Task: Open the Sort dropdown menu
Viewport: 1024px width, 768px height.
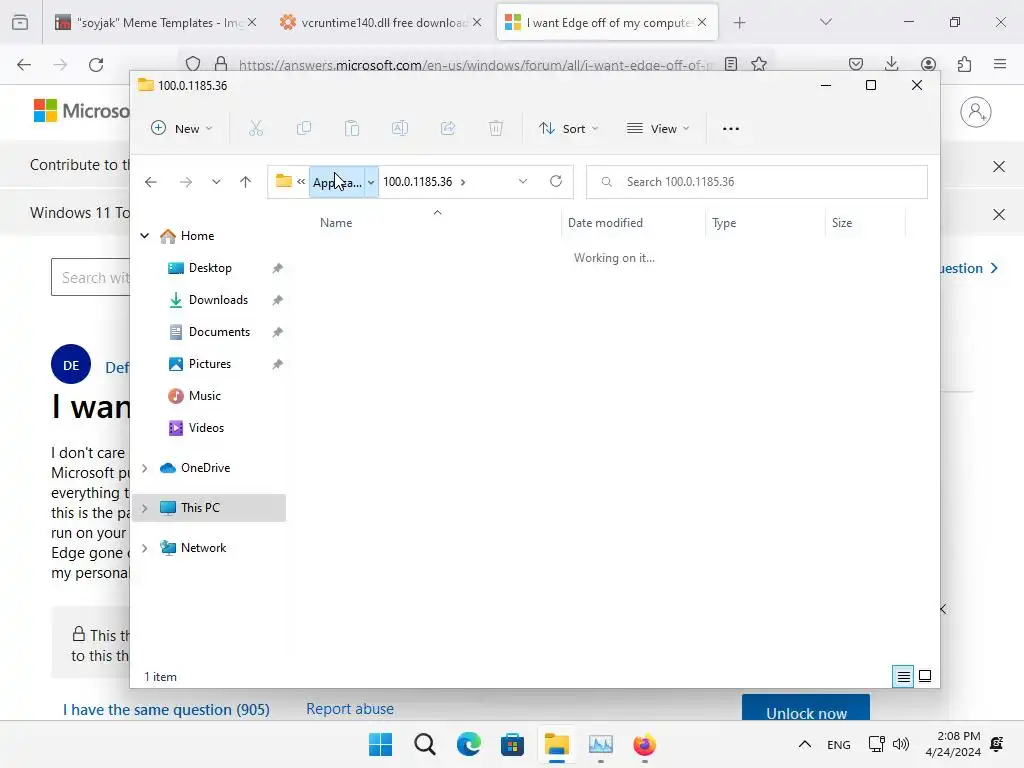Action: point(568,129)
